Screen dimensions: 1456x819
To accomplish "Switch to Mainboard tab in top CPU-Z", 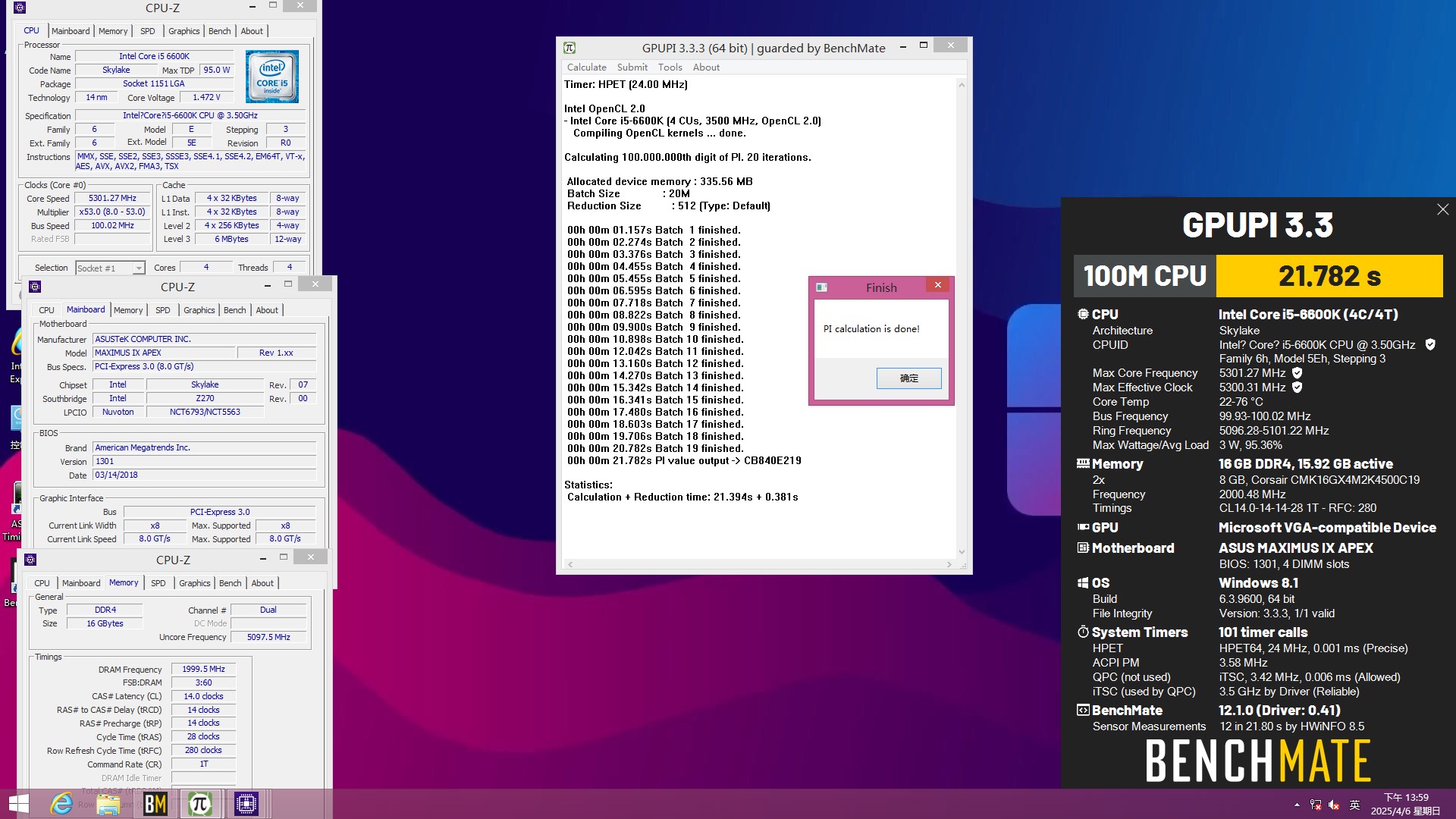I will tap(71, 31).
